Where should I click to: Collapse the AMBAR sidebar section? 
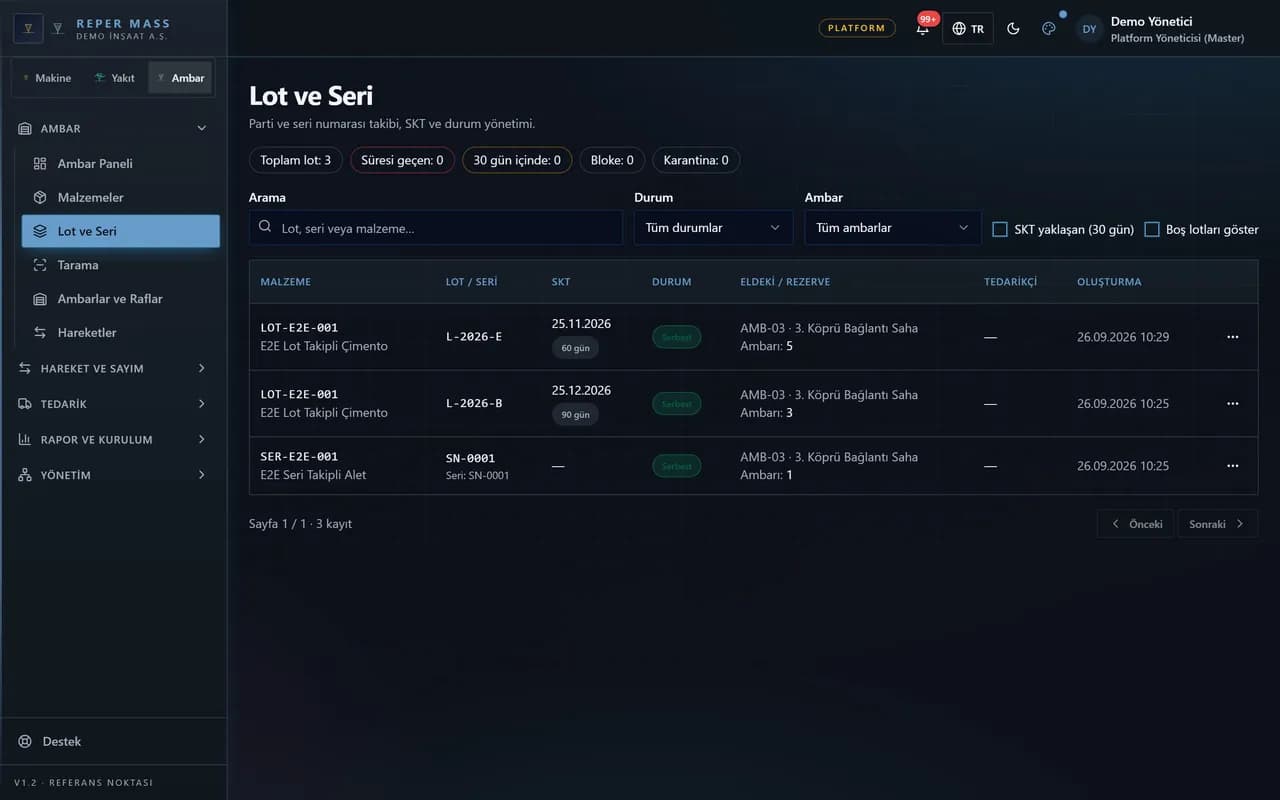114,128
